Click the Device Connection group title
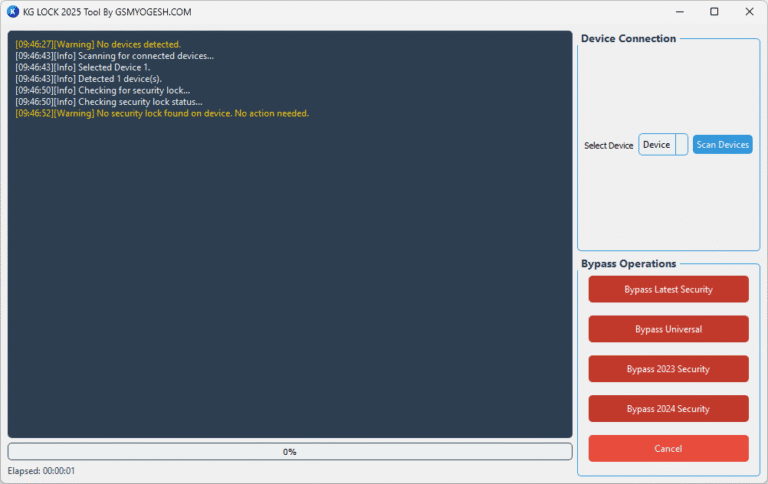The width and height of the screenshot is (768, 484). point(628,39)
